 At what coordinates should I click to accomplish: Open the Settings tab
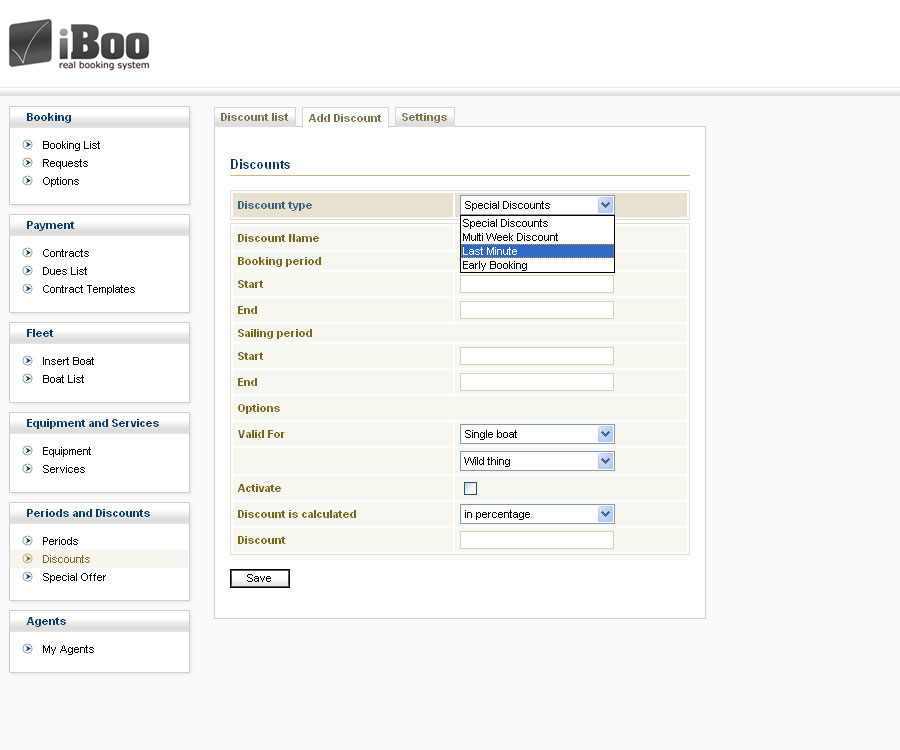click(x=424, y=117)
